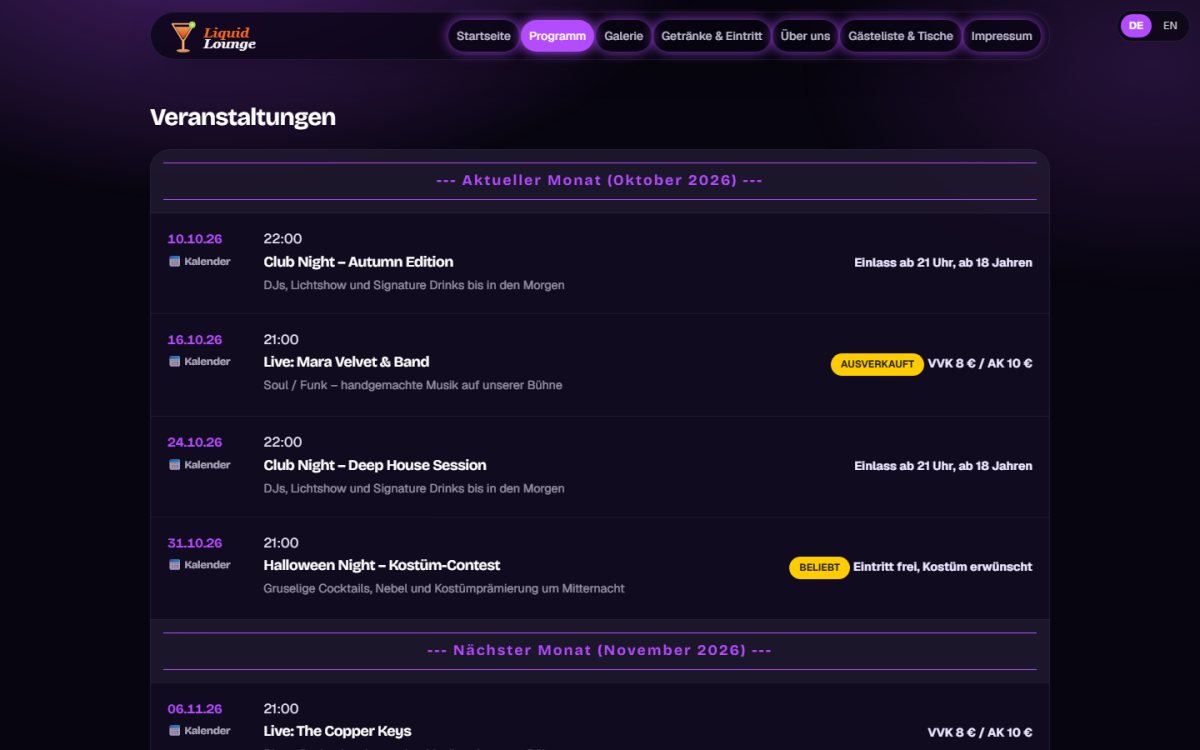The width and height of the screenshot is (1200, 750).
Task: Click the calendar icon for 24.10.26
Action: coord(174,465)
